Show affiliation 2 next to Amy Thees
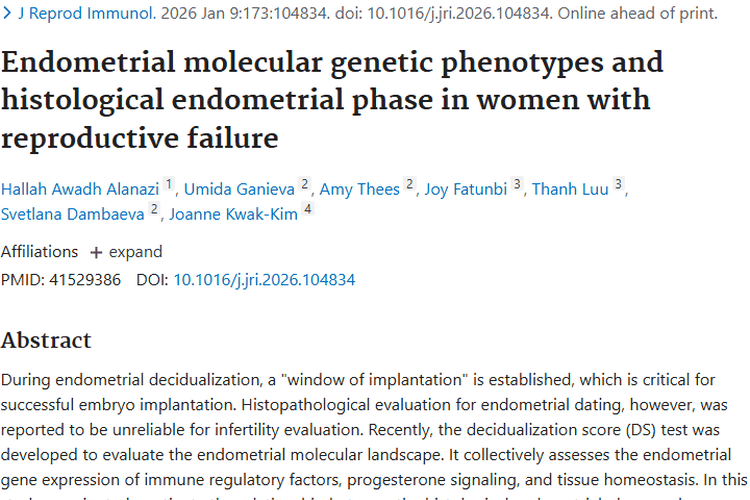 pyautogui.click(x=409, y=185)
